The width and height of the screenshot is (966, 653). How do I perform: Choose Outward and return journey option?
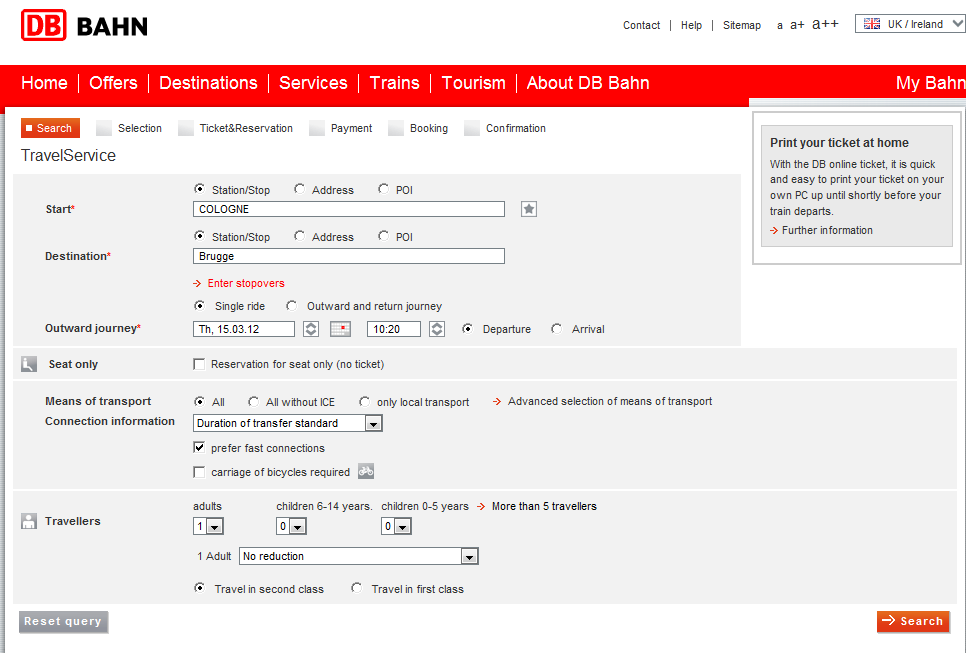(291, 306)
